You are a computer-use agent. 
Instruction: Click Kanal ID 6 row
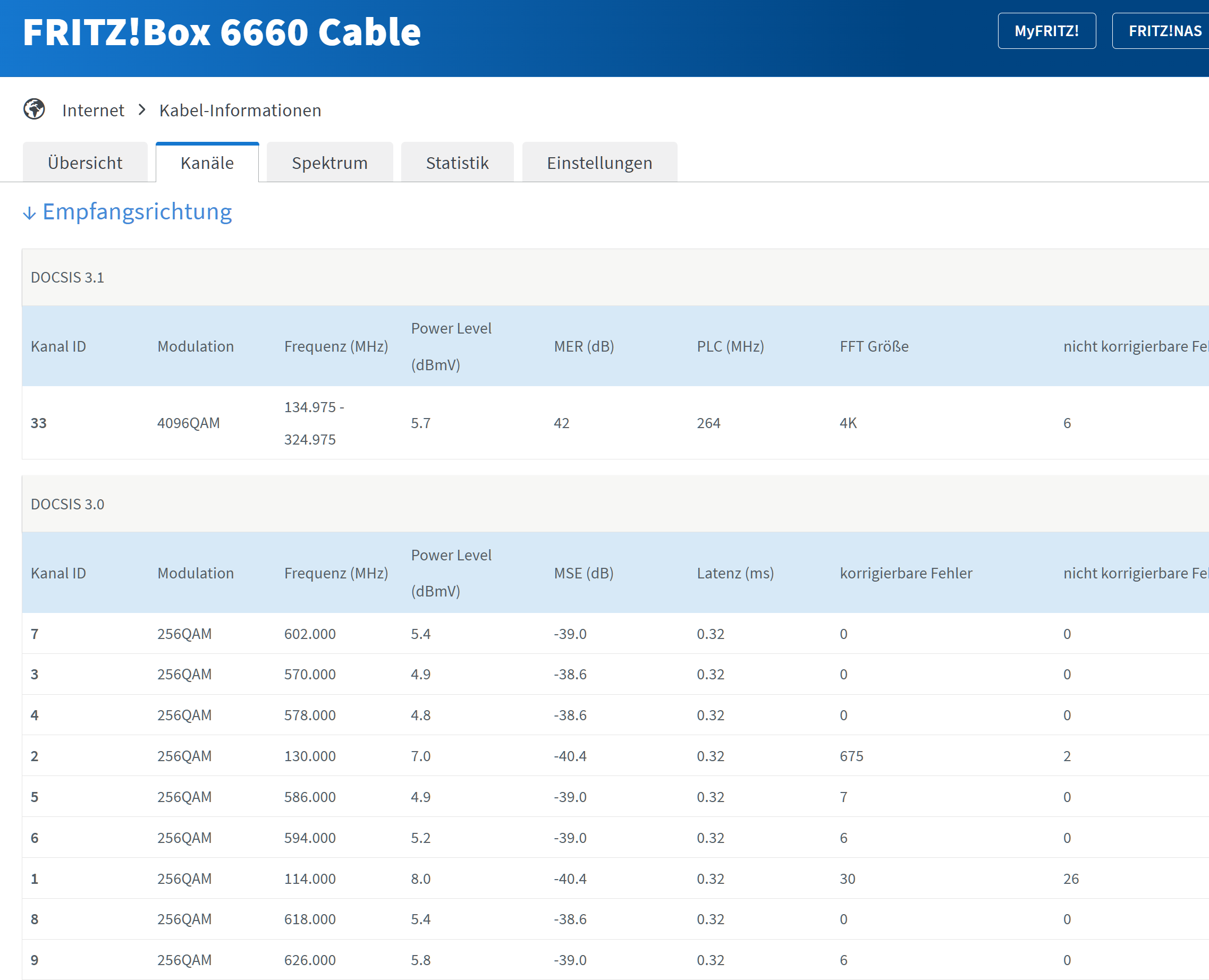point(615,838)
